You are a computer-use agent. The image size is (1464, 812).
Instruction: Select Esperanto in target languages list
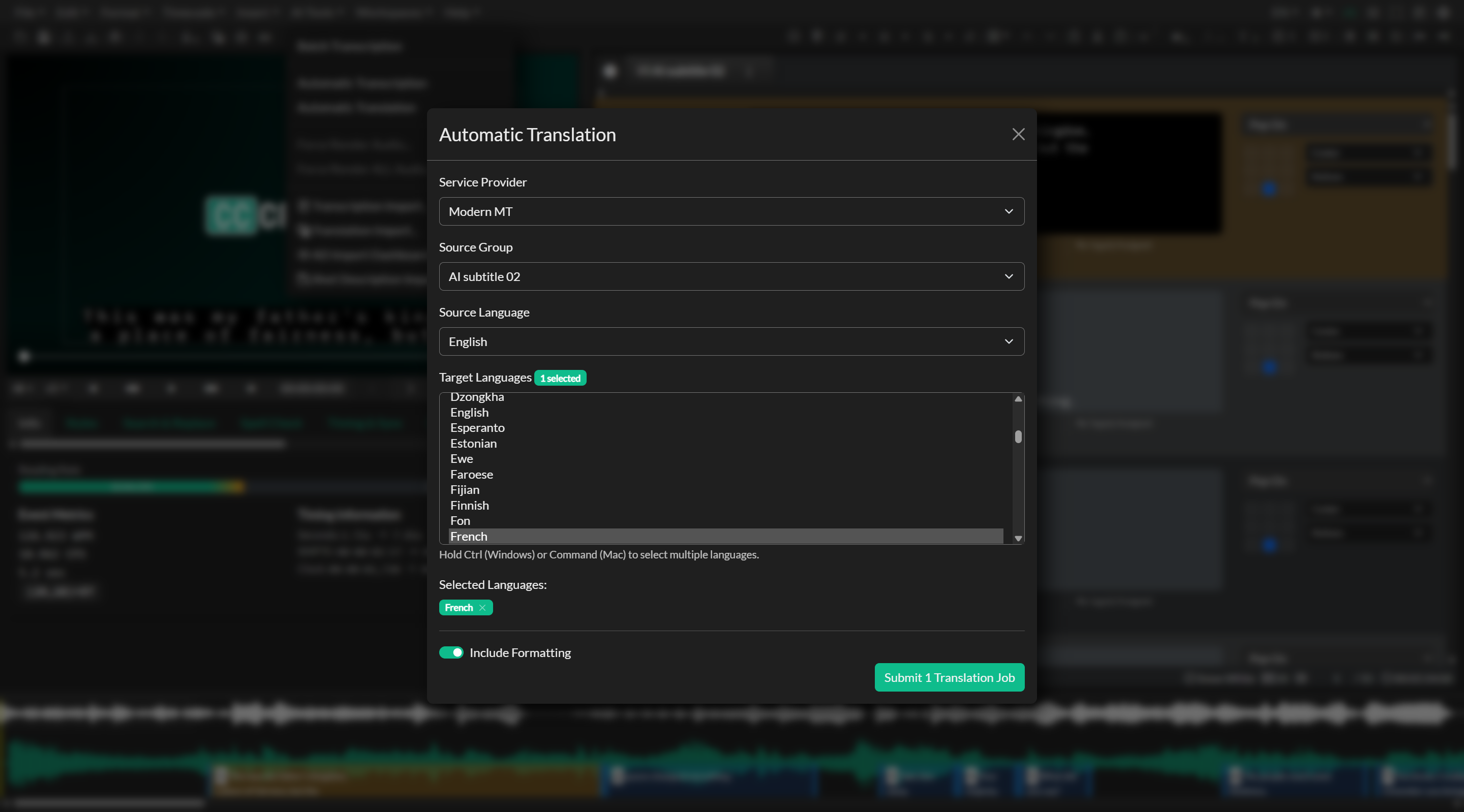pos(726,427)
